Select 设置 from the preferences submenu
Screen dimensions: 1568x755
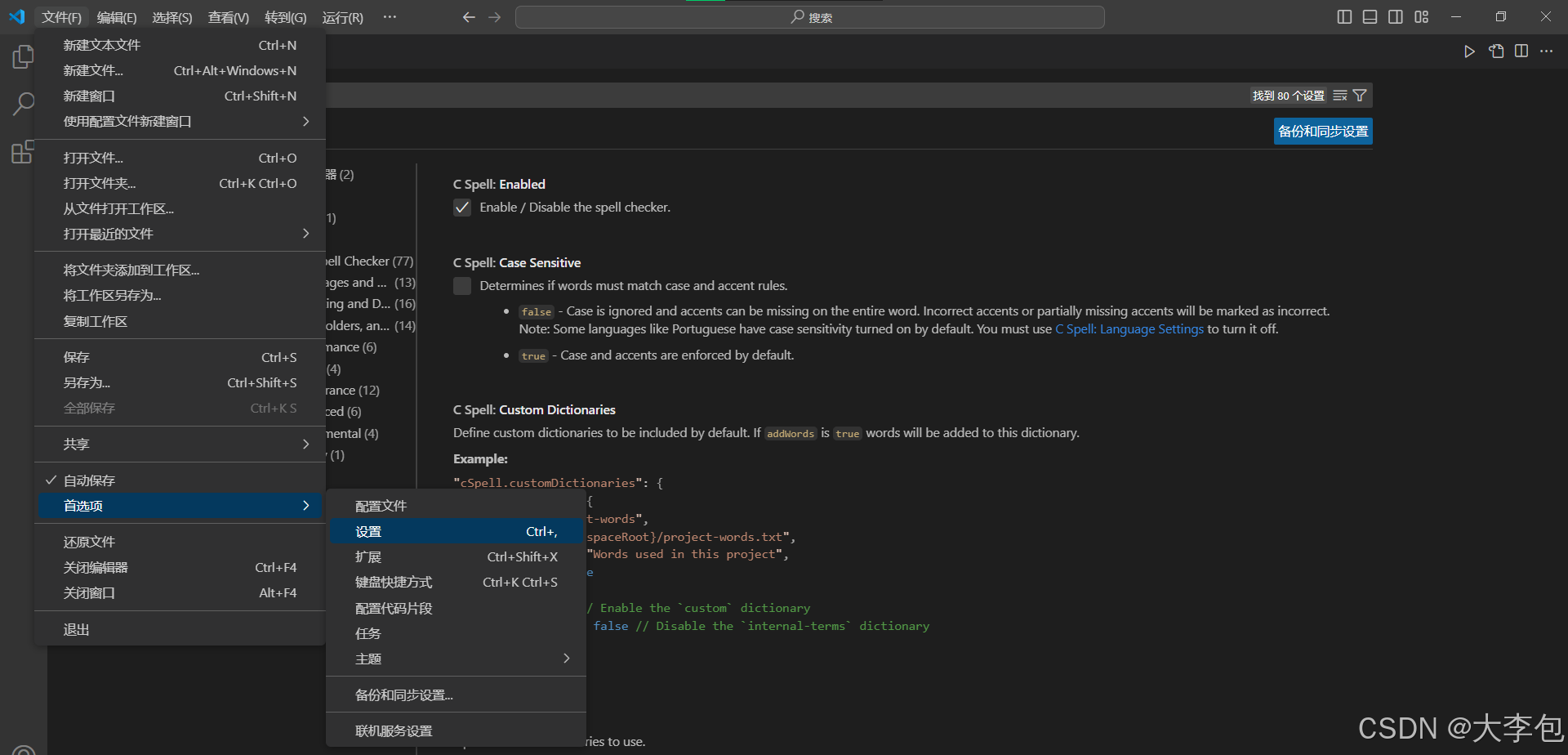point(368,530)
